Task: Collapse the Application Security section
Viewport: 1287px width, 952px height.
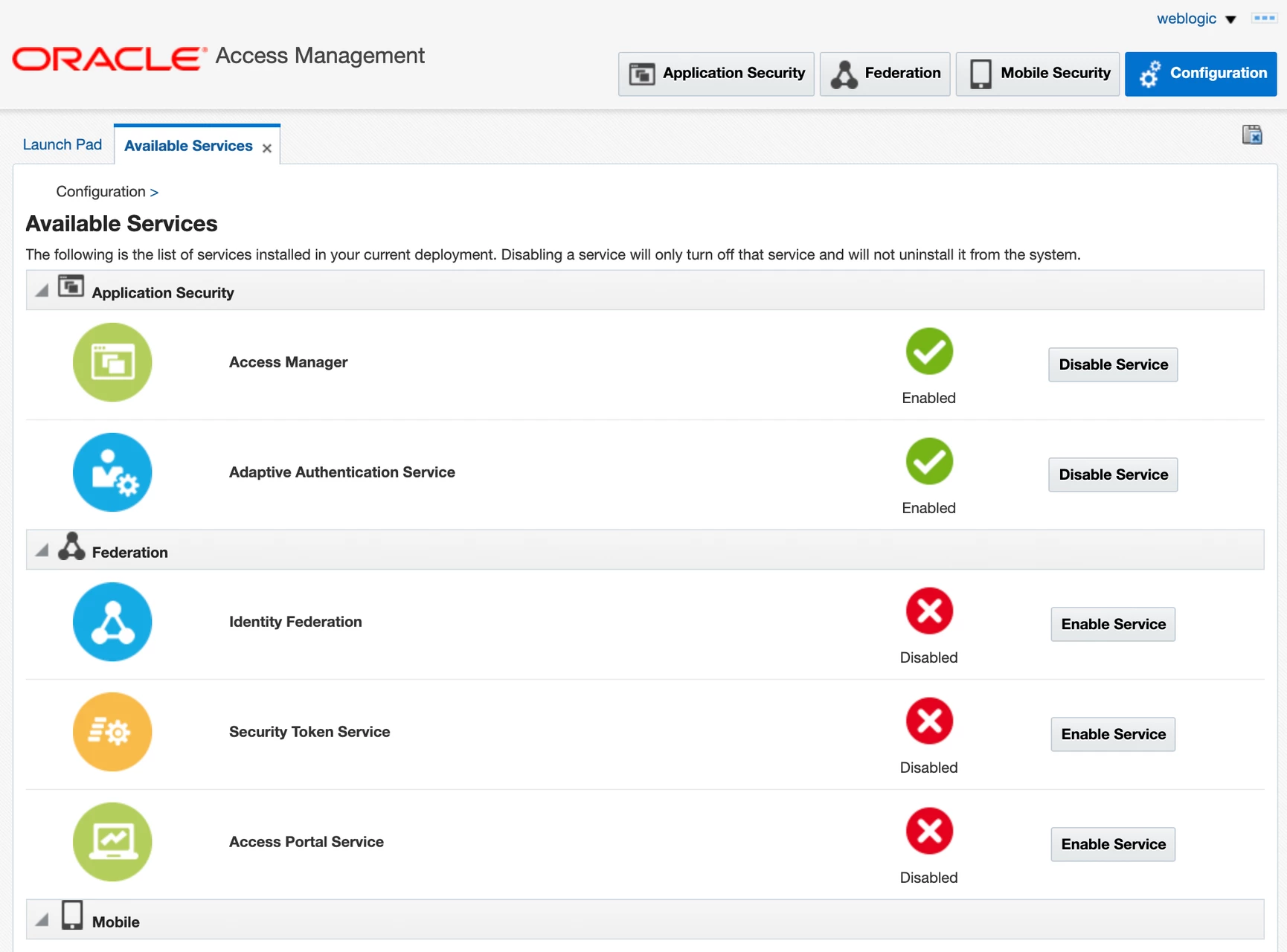Action: coord(42,291)
